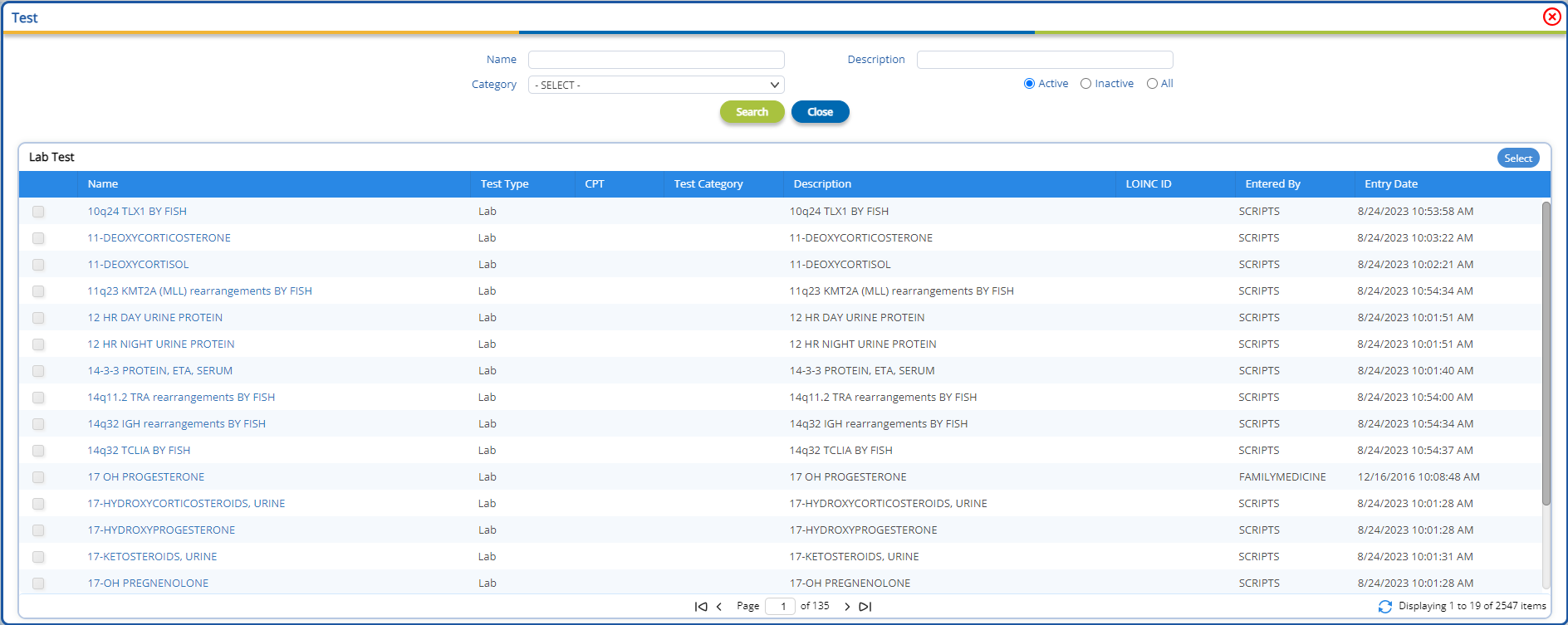Open the 12 HR NIGHT URINE PROTEIN link
1568x625 pixels.
(161, 344)
